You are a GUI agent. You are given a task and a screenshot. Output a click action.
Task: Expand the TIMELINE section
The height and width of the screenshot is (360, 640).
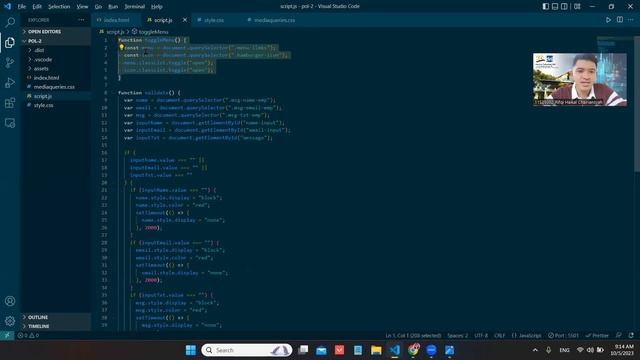click(56, 326)
